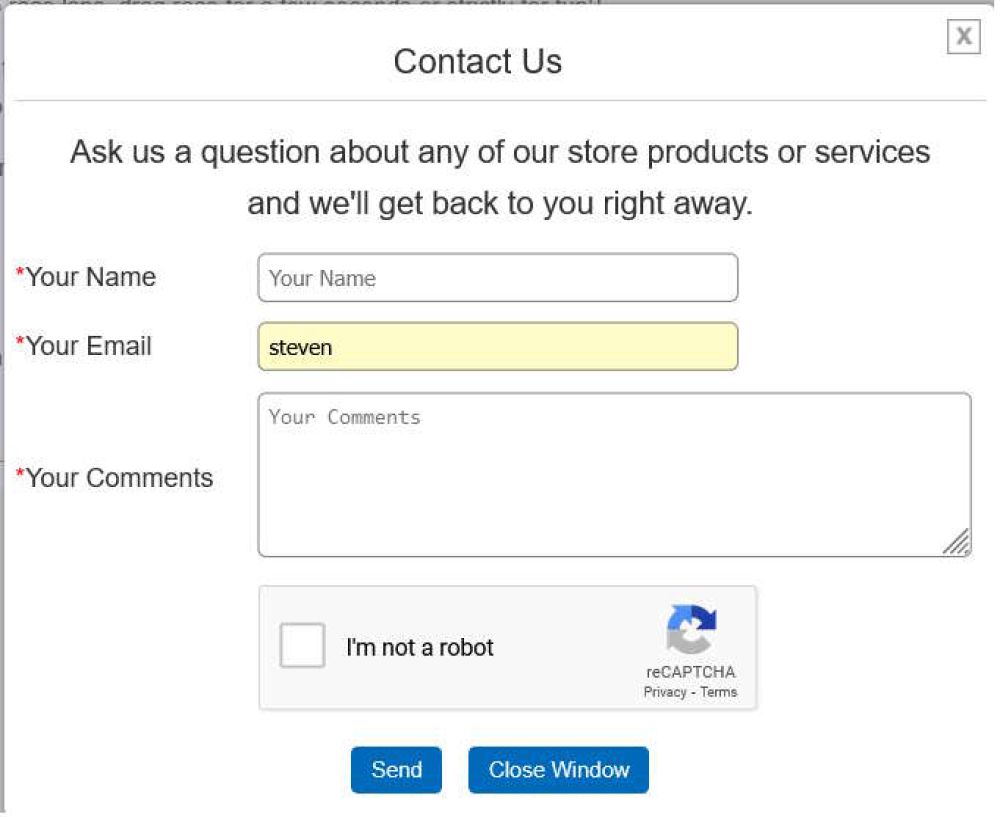This screenshot has height=817, width=1000.
Task: Click the red asterisk beside Your Name
Action: tap(20, 274)
